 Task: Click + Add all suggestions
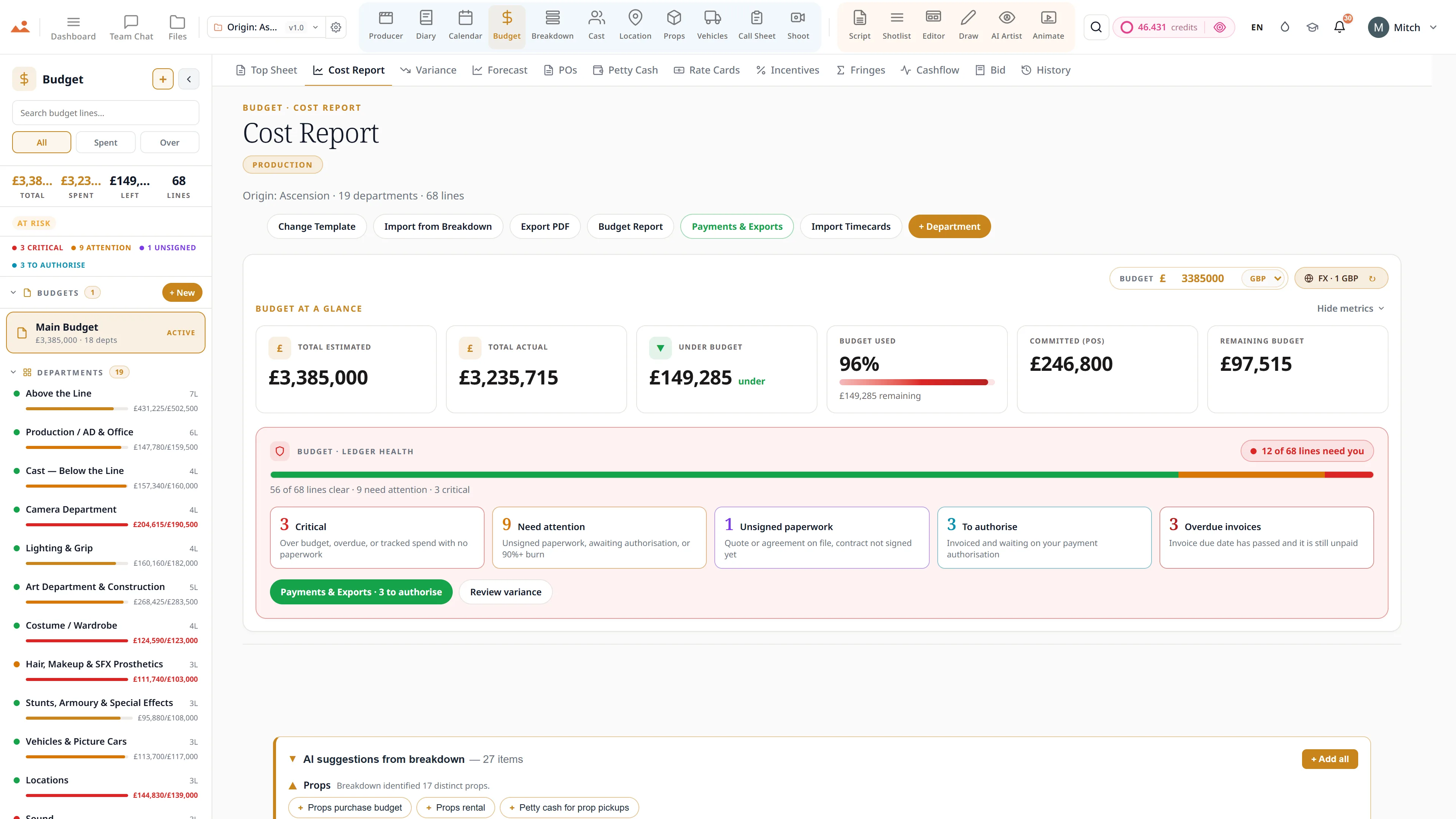[x=1329, y=759]
